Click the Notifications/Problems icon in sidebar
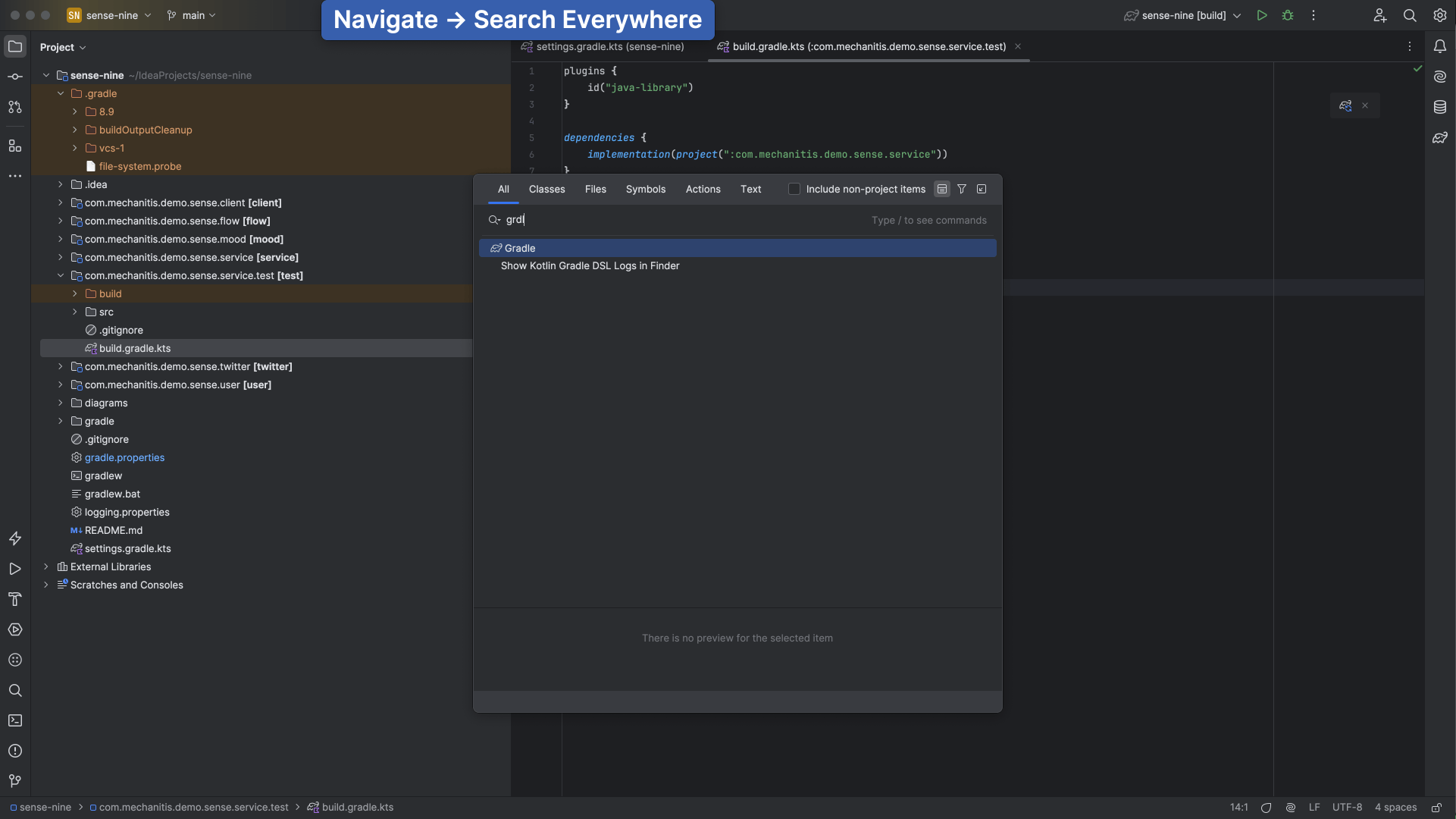Screen dimensions: 1456x819 (x=14, y=751)
